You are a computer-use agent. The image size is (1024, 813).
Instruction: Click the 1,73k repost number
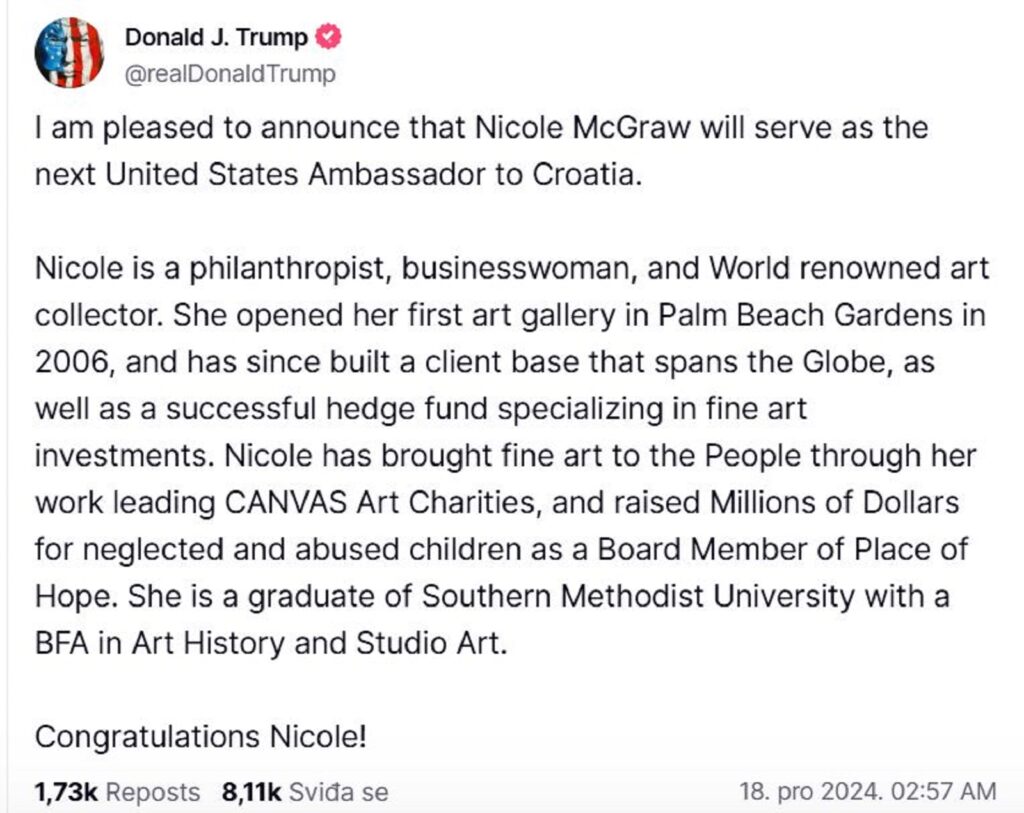pos(66,792)
